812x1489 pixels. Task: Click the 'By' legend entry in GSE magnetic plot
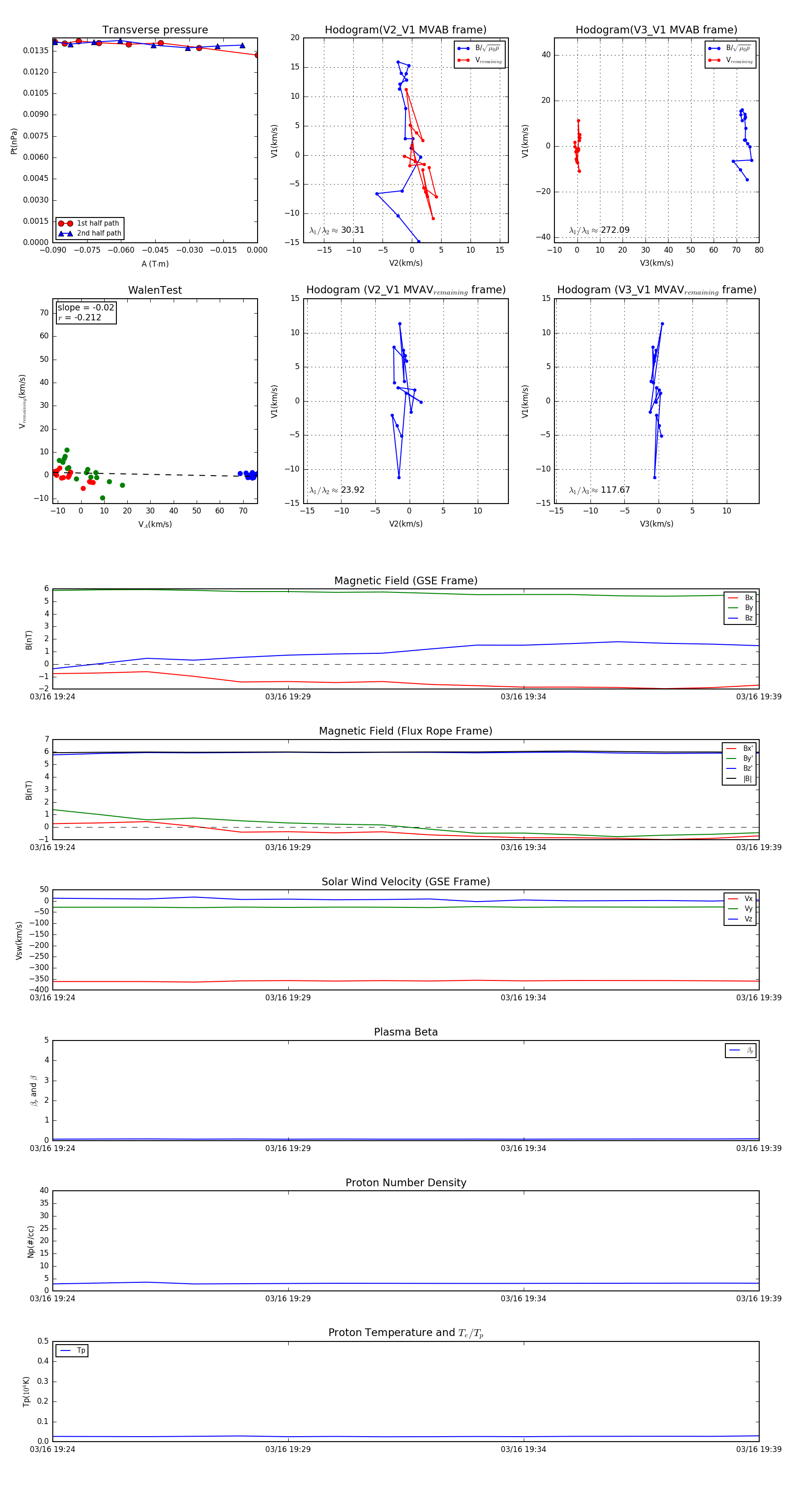point(740,607)
